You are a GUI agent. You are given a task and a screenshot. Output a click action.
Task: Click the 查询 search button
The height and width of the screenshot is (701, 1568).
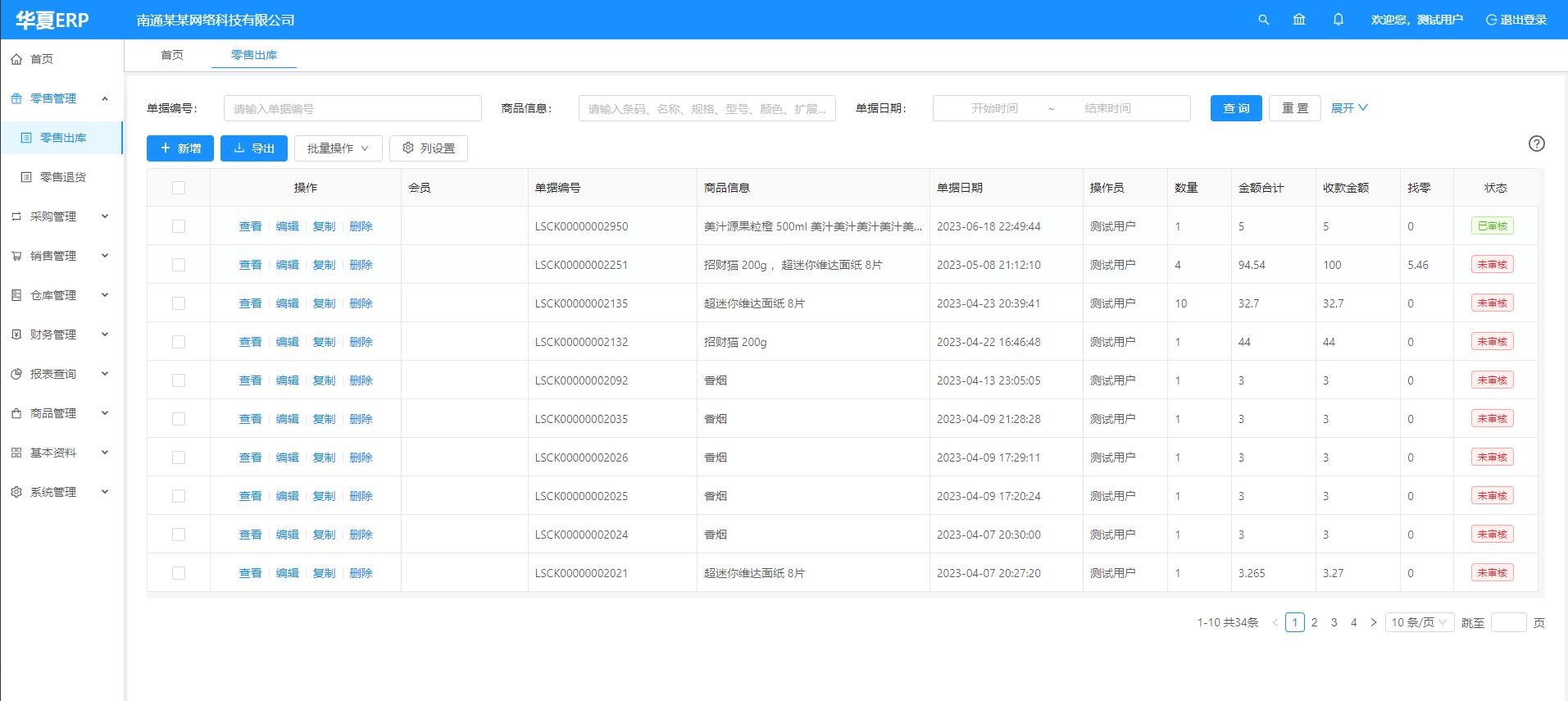[x=1235, y=108]
